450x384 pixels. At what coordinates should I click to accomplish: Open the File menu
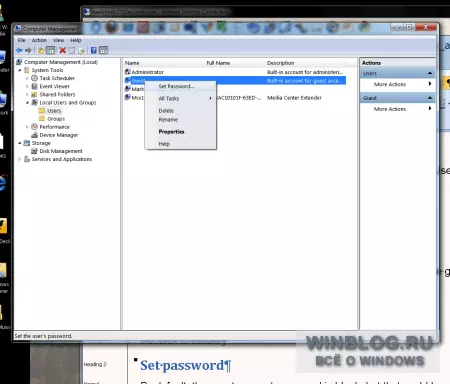(22, 40)
